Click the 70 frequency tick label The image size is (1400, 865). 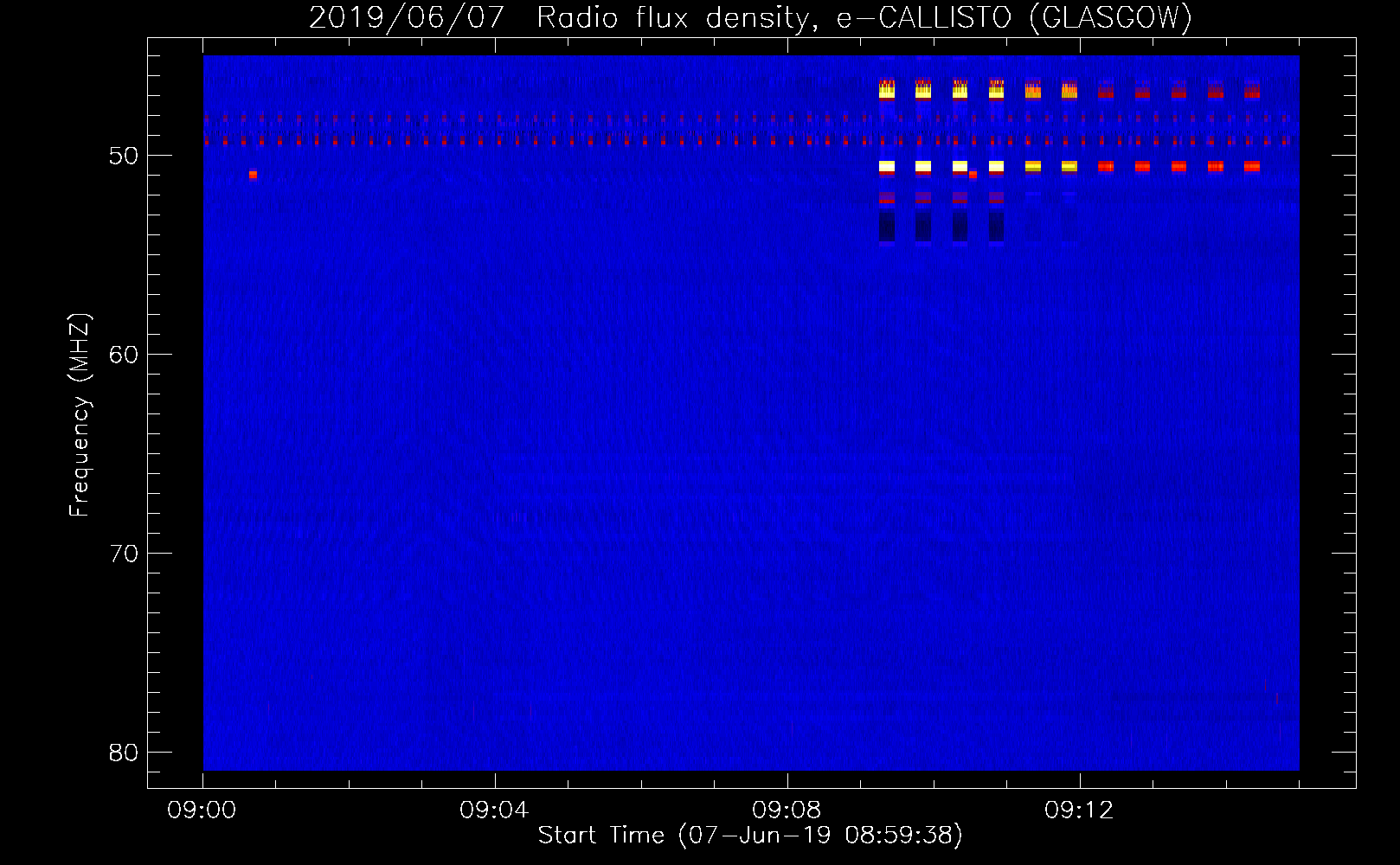[124, 554]
